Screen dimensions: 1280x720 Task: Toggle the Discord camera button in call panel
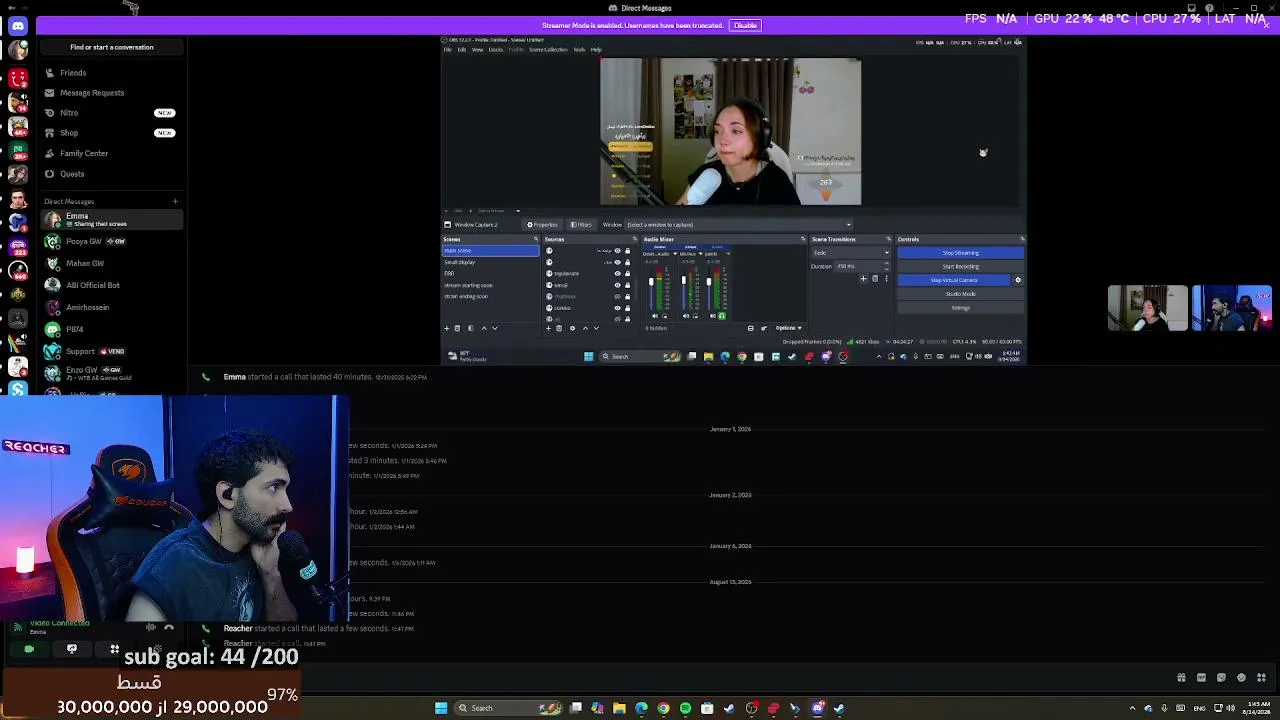(x=29, y=649)
